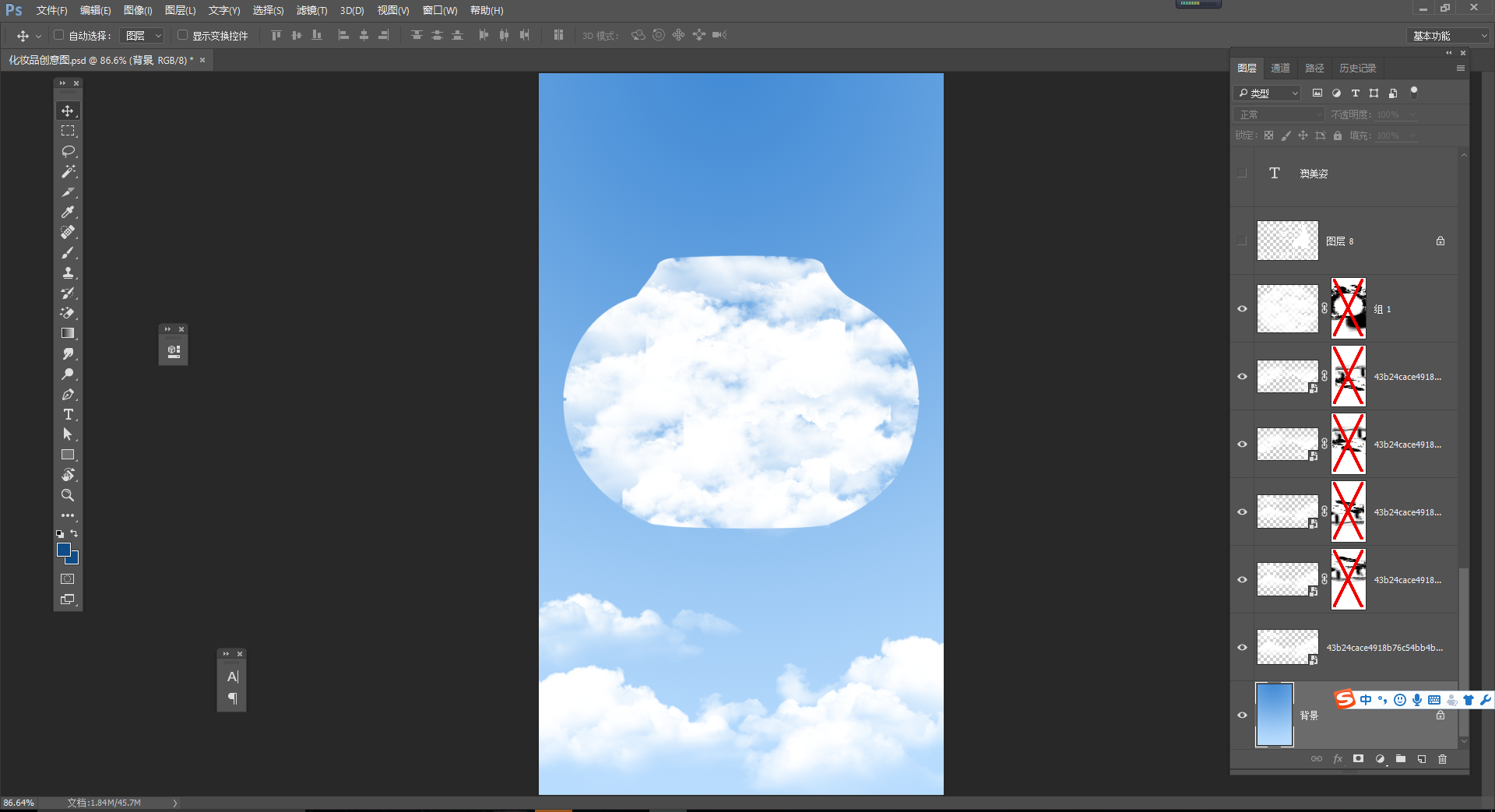
Task: Select the Clone Stamp tool
Action: point(68,272)
